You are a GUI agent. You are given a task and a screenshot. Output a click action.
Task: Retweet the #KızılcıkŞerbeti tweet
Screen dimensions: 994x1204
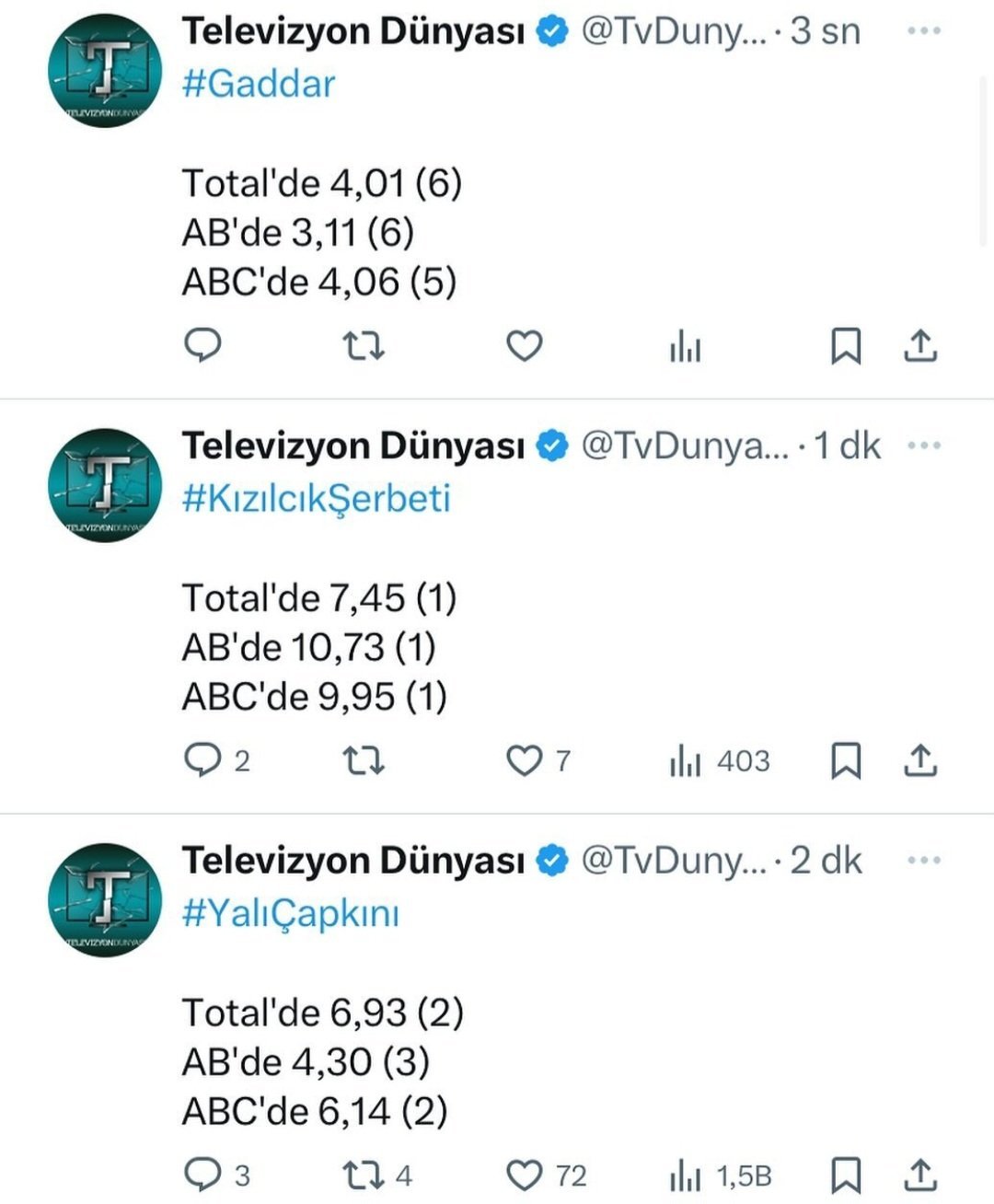coord(363,760)
